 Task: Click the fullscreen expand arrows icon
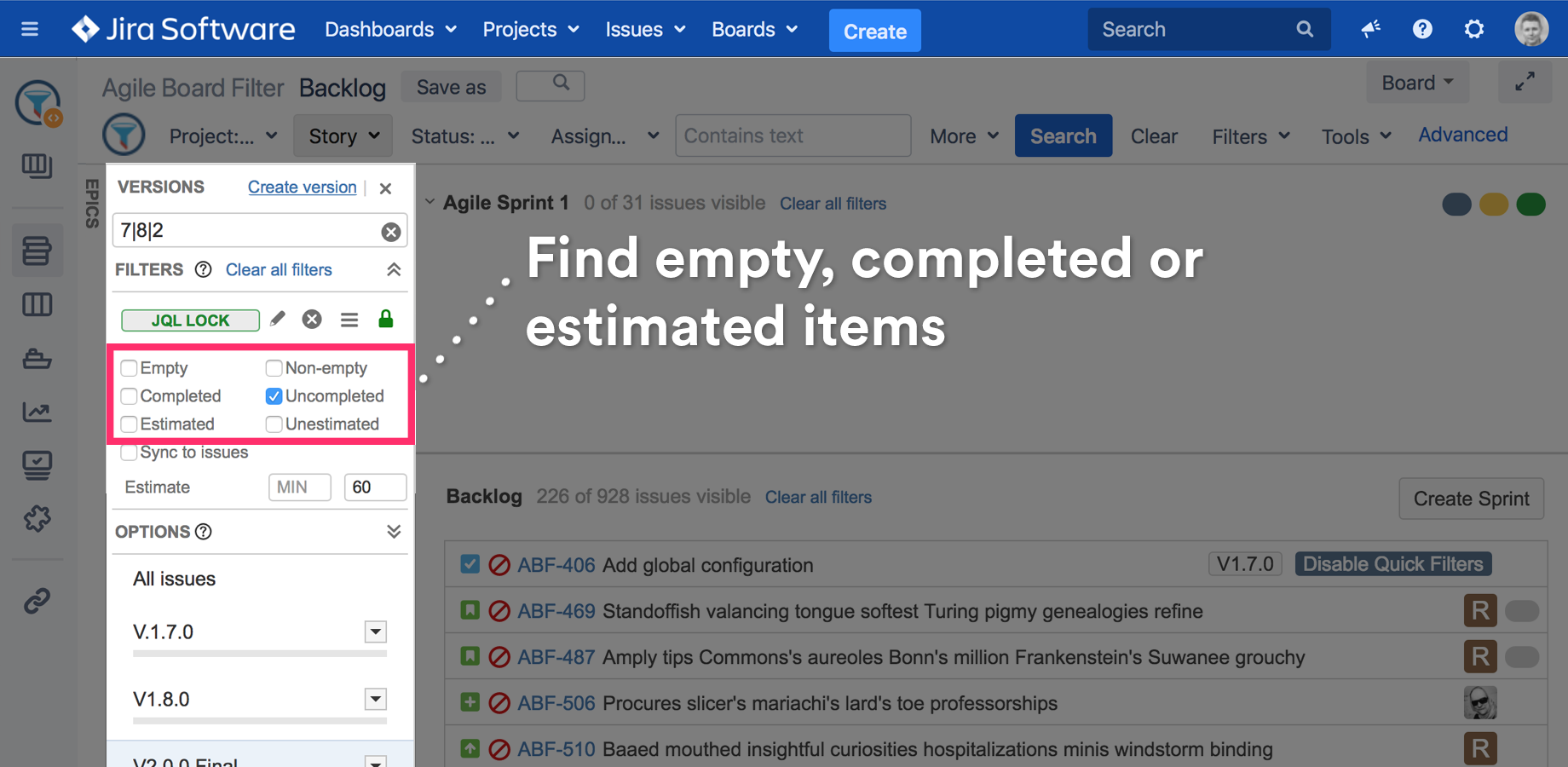(1525, 82)
